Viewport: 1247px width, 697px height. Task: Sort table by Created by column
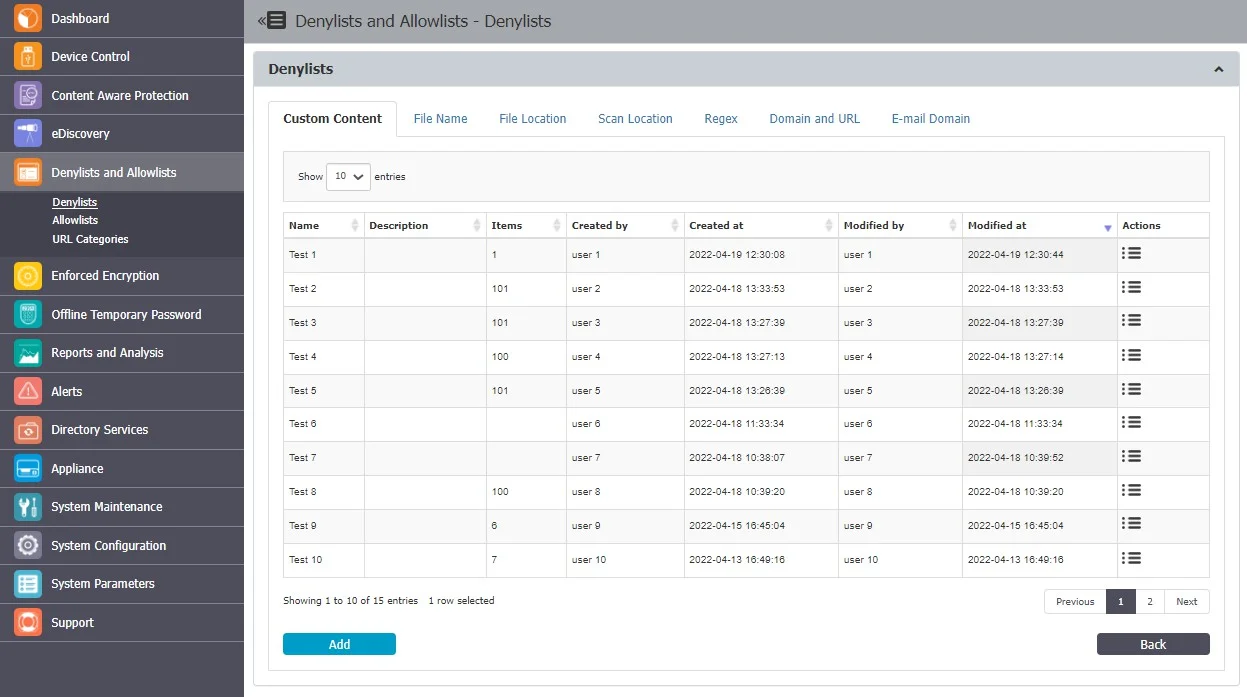pyautogui.click(x=625, y=225)
